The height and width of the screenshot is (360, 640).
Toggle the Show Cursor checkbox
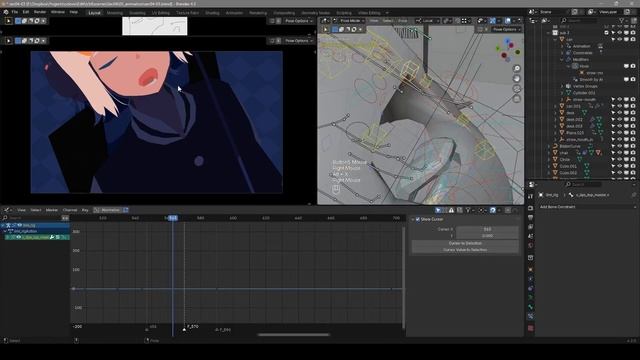(418, 220)
